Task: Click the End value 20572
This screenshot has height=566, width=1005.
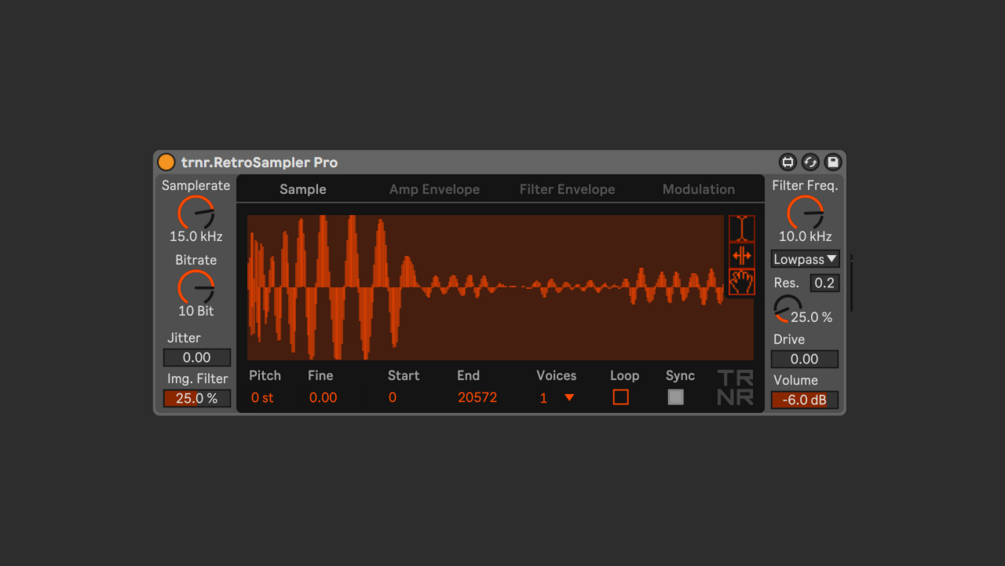Action: [x=477, y=397]
